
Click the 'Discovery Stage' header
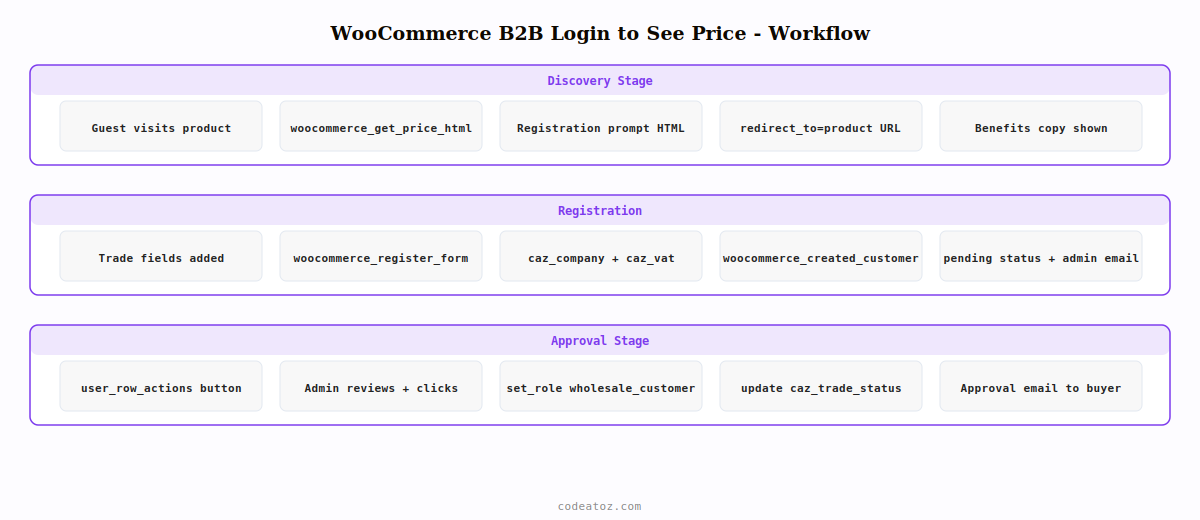coord(600,81)
